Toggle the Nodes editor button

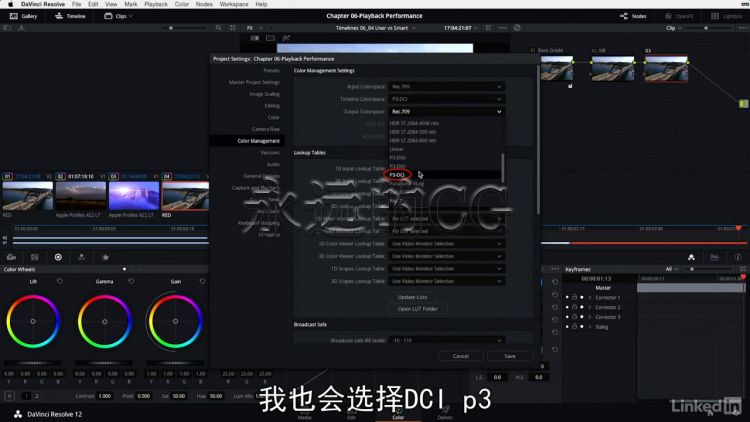[x=633, y=16]
